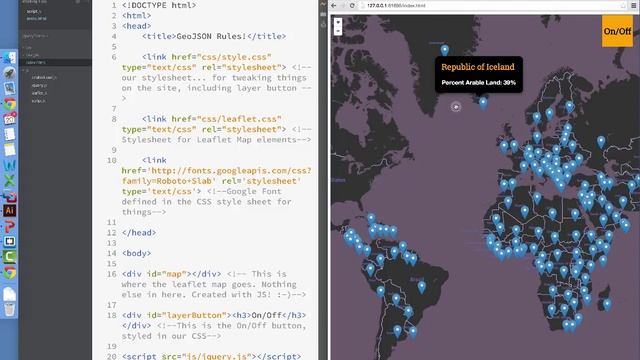
Task: Open Preview app from the dock
Action: pos(9,88)
